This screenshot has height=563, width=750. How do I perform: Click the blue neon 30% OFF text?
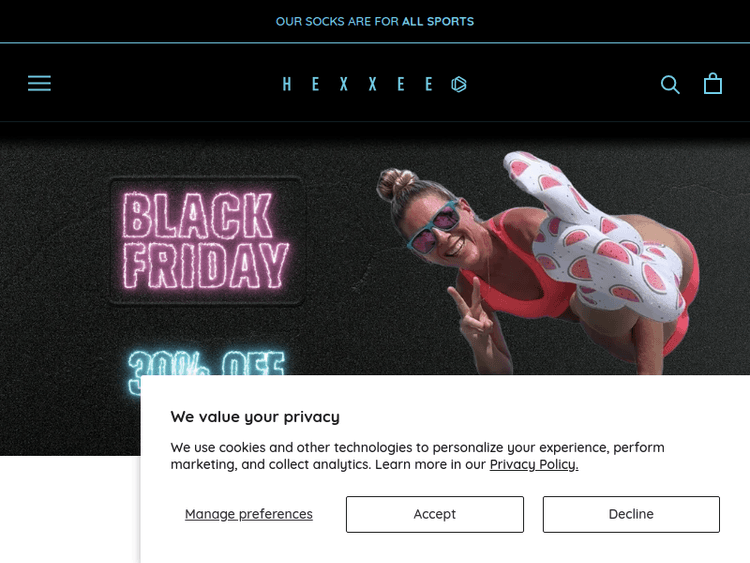coord(207,364)
